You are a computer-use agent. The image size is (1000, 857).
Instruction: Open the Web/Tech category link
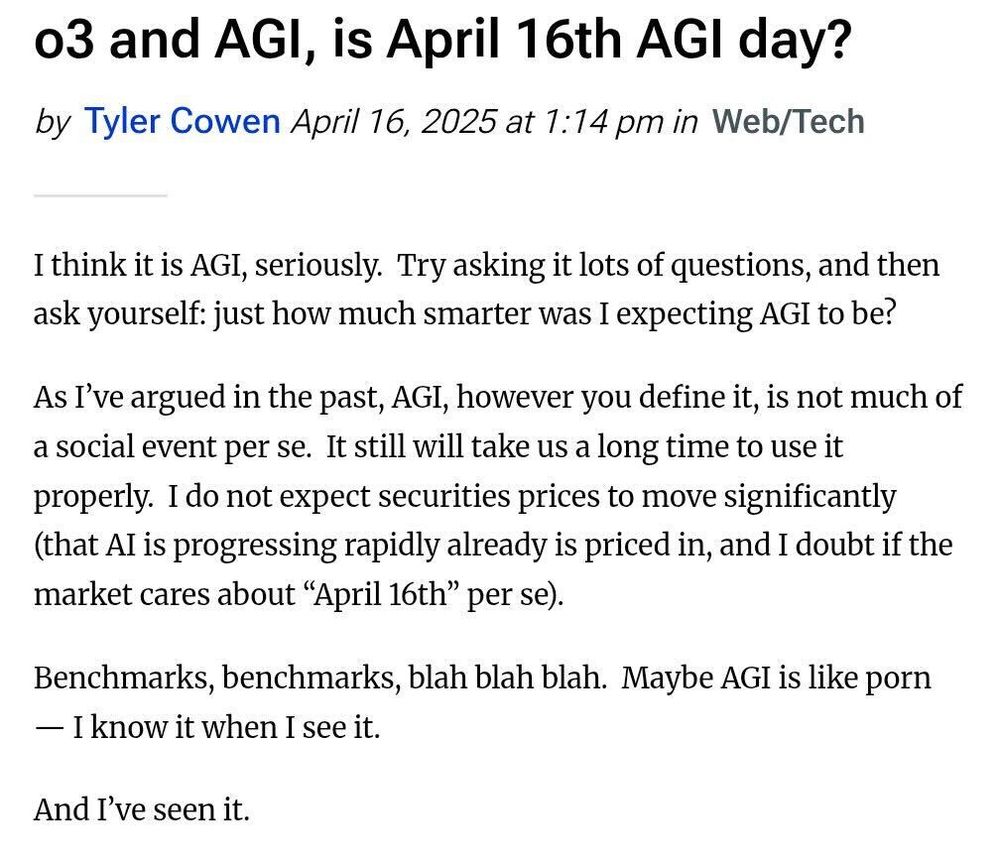click(x=788, y=121)
